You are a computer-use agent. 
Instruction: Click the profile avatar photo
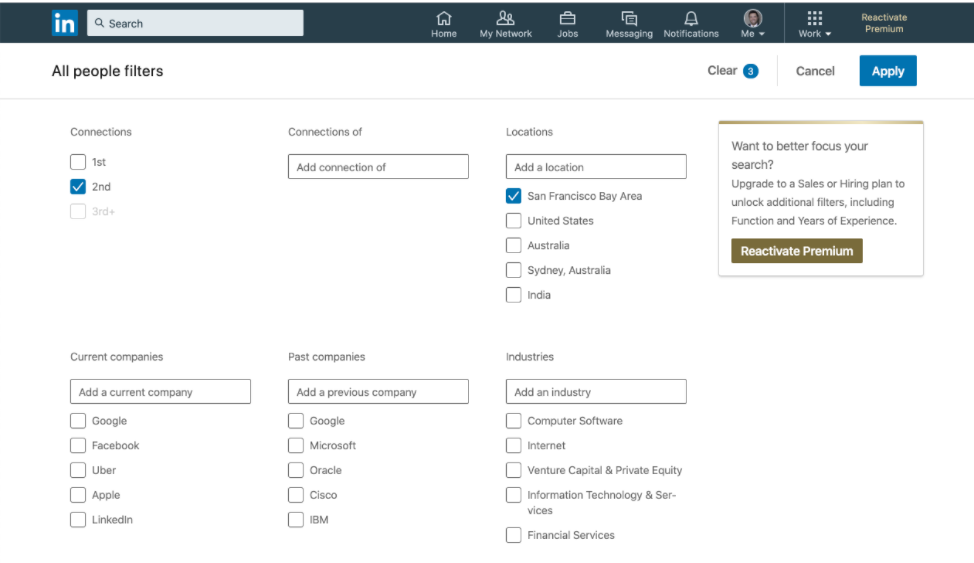752,17
